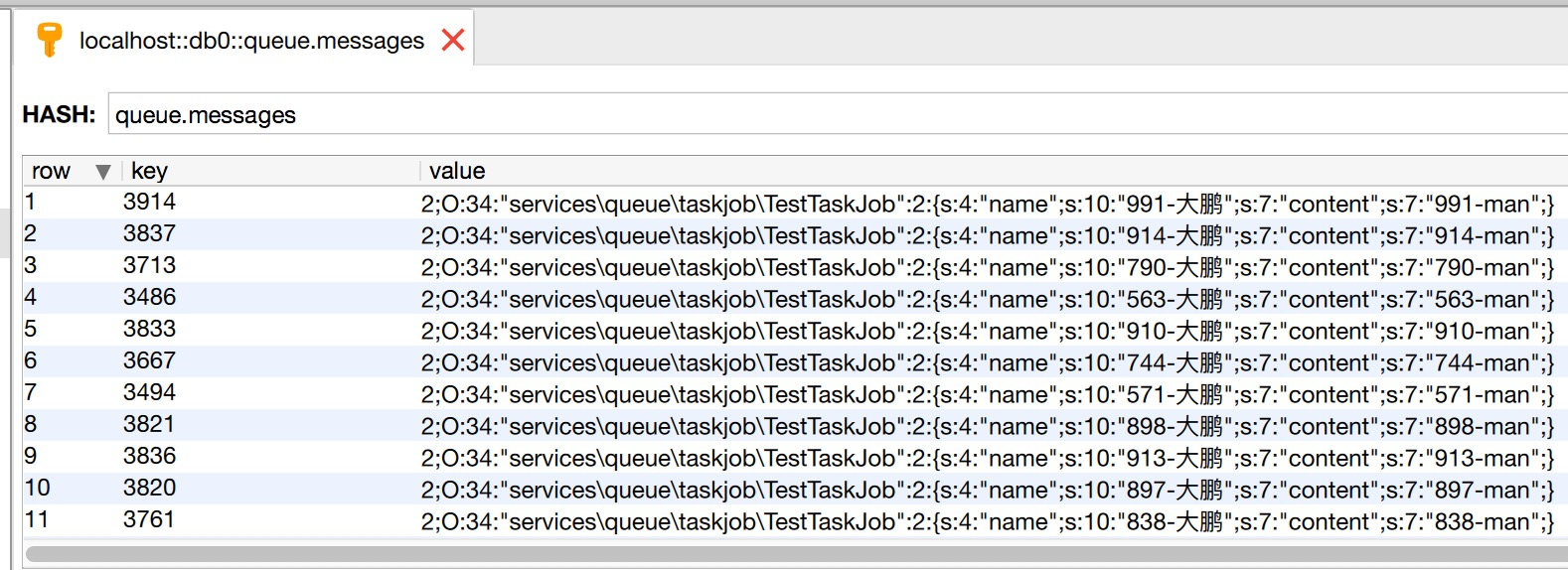The width and height of the screenshot is (1568, 570).
Task: Select key cell 3821
Action: point(149,425)
